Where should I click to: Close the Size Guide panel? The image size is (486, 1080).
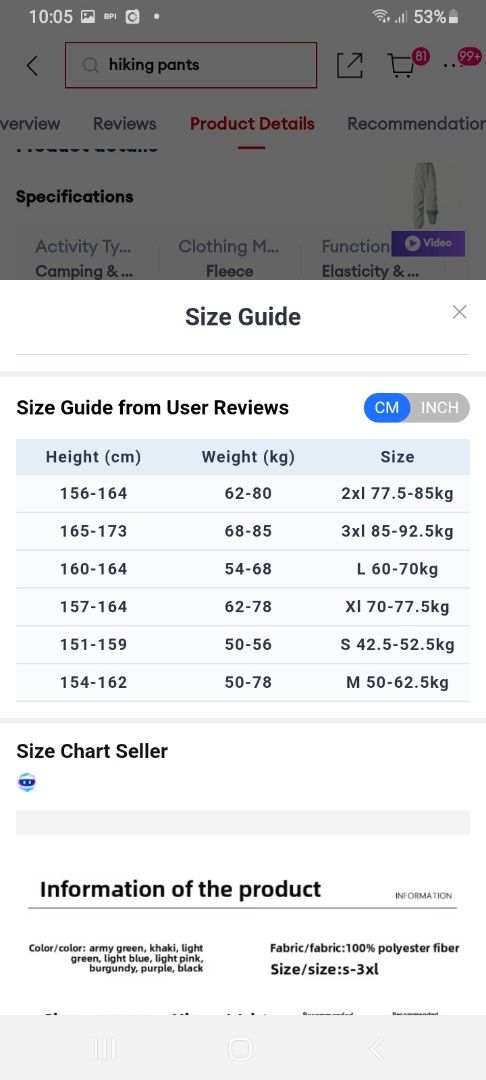[459, 312]
